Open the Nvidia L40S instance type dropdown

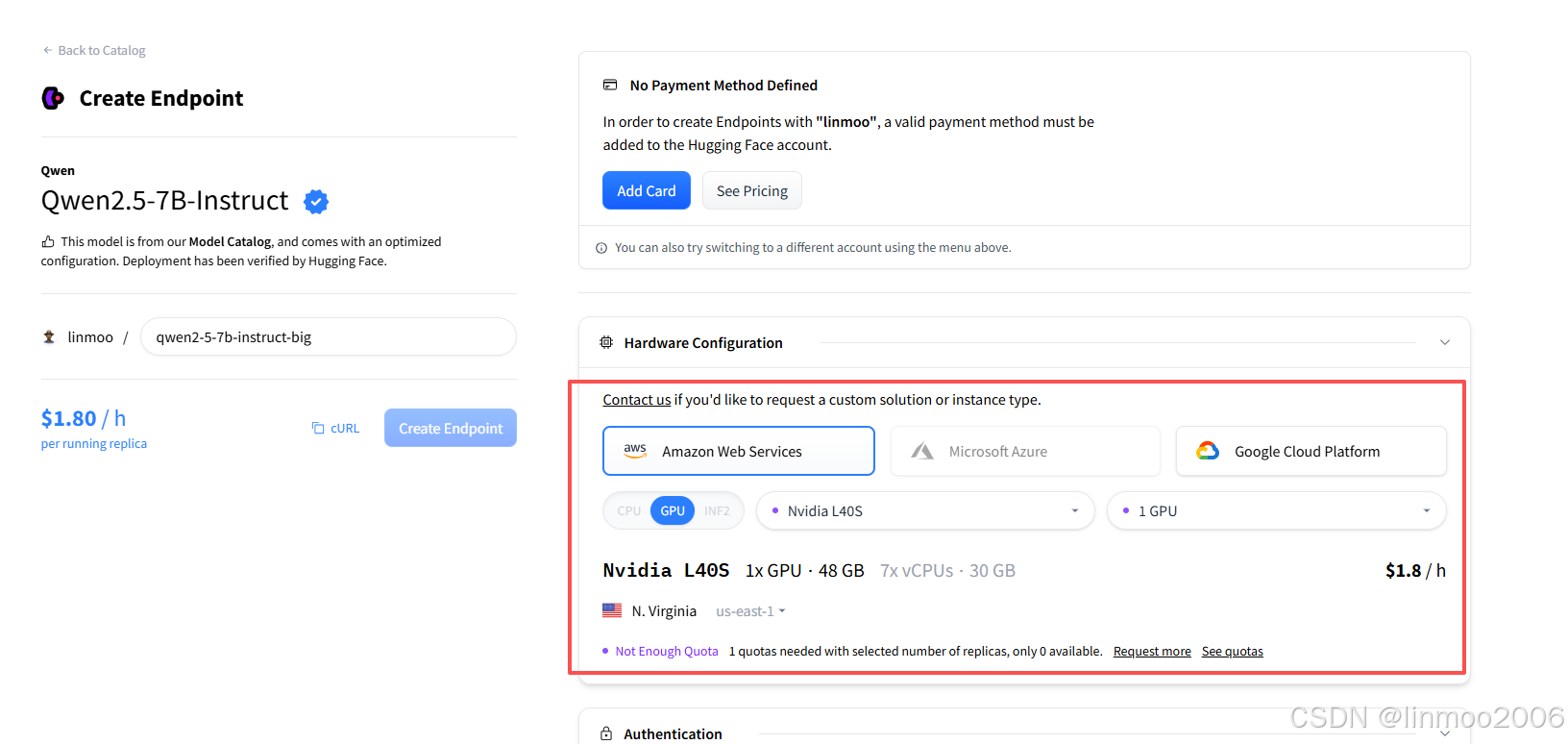925,510
